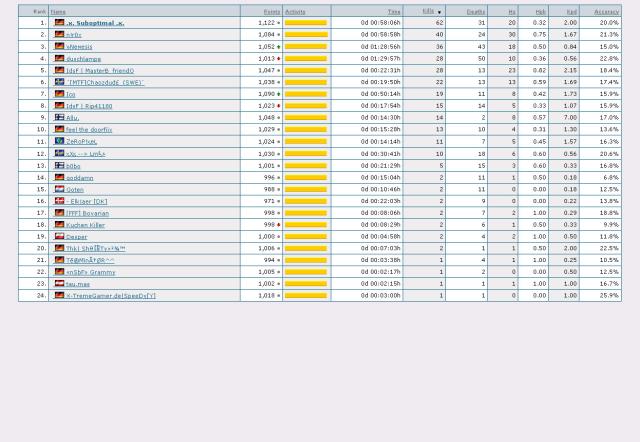The height and width of the screenshot is (442, 640).
Task: Click the flag icon beside b0bo
Action: (x=59, y=165)
